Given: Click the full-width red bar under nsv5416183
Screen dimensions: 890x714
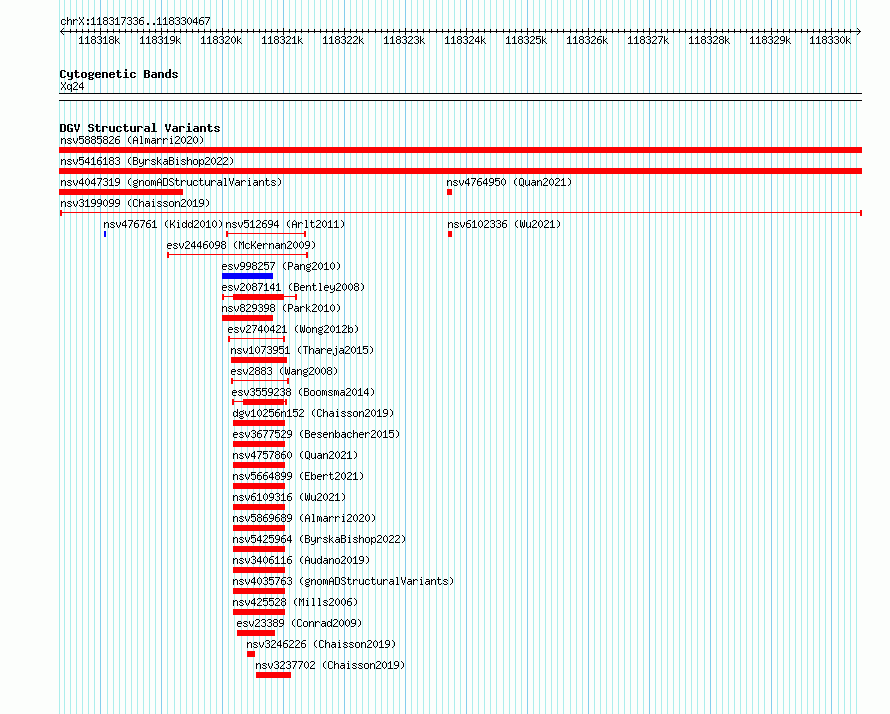Looking at the screenshot, I should point(460,171).
